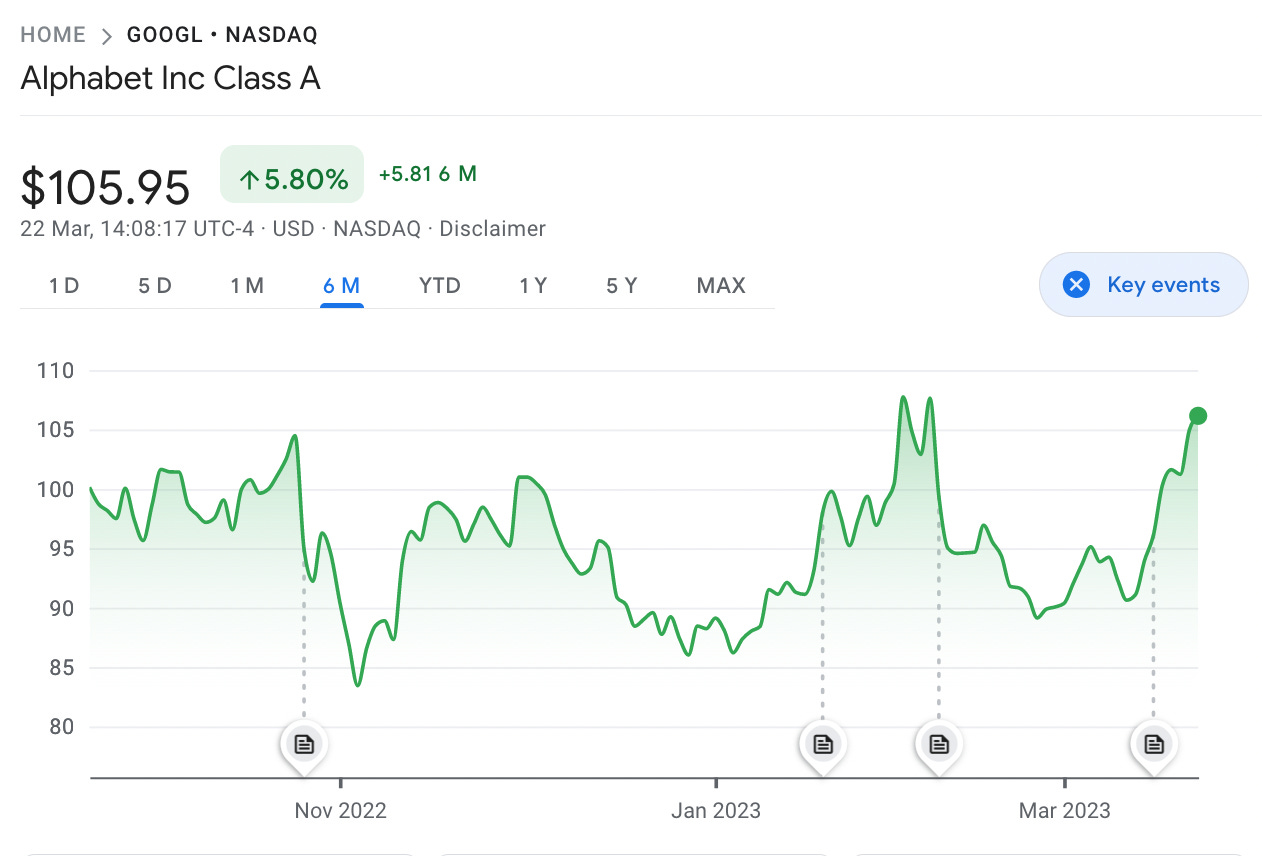Switch chart to 1D range

tap(64, 286)
